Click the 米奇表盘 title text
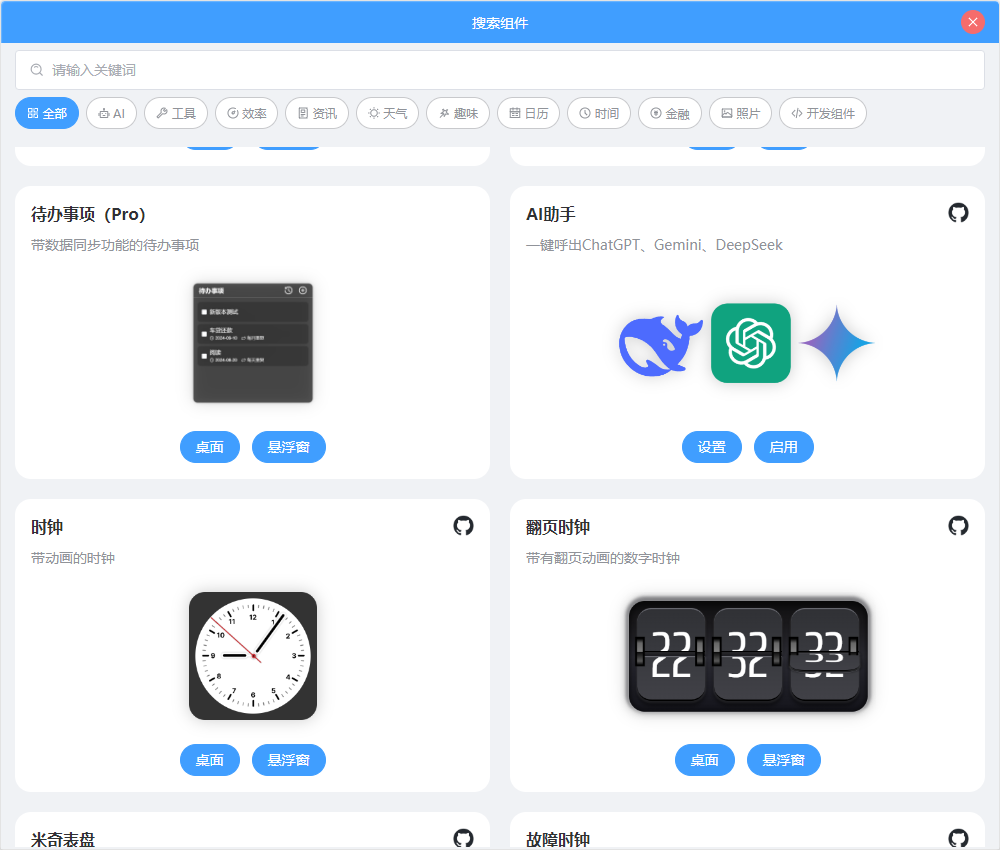 (63, 840)
